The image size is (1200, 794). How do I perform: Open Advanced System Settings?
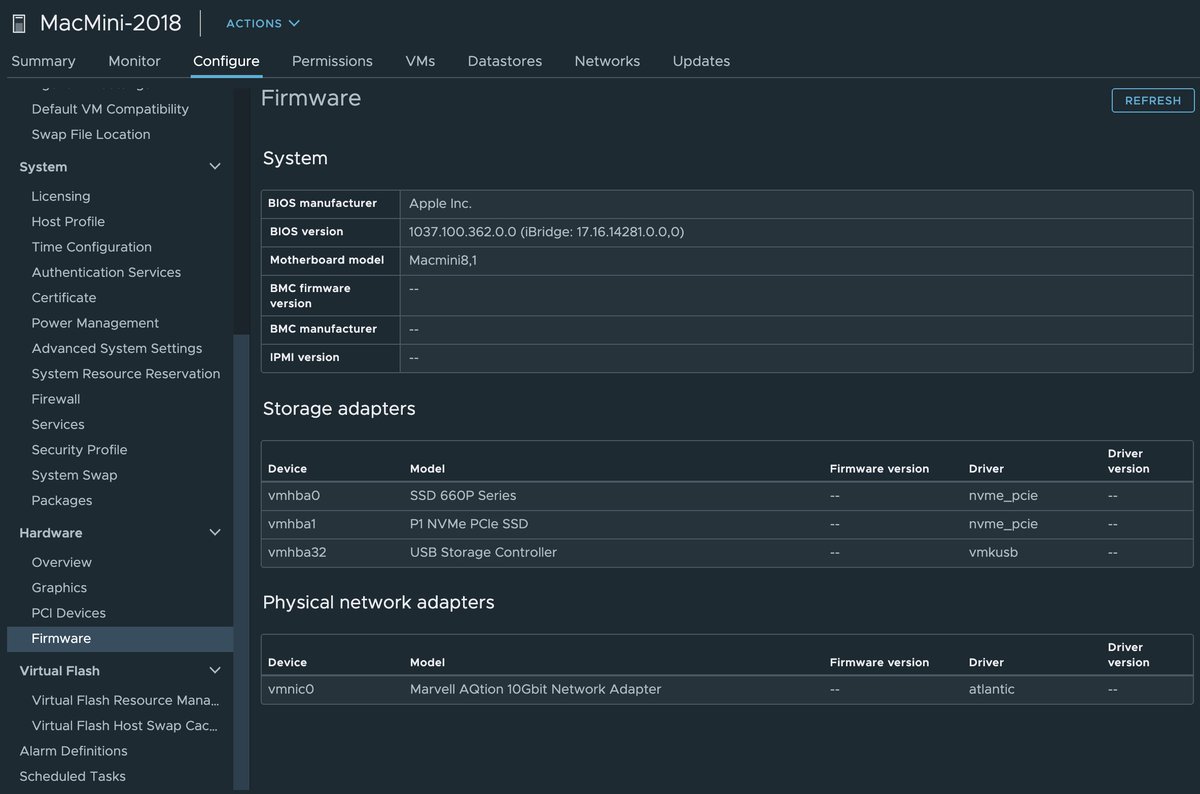click(x=117, y=348)
